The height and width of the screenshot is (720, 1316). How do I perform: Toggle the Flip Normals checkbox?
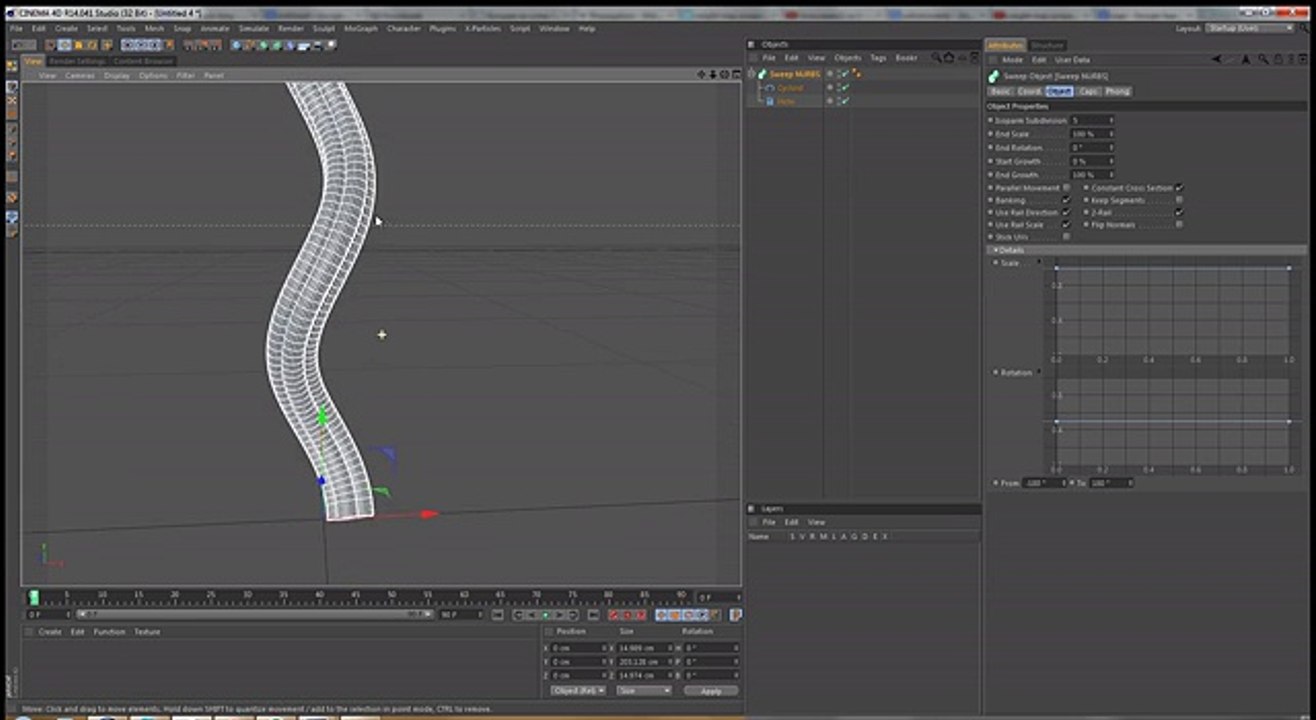[x=1179, y=225]
